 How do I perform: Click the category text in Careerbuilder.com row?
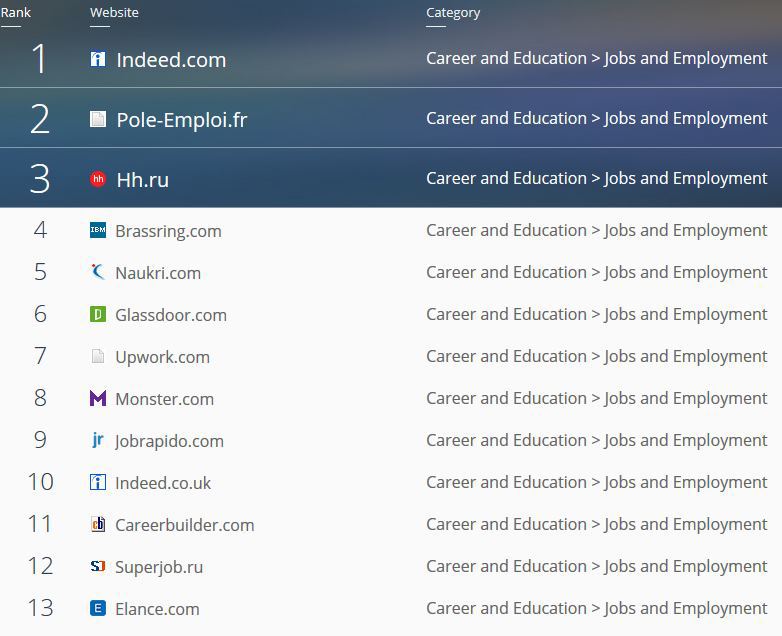596,524
